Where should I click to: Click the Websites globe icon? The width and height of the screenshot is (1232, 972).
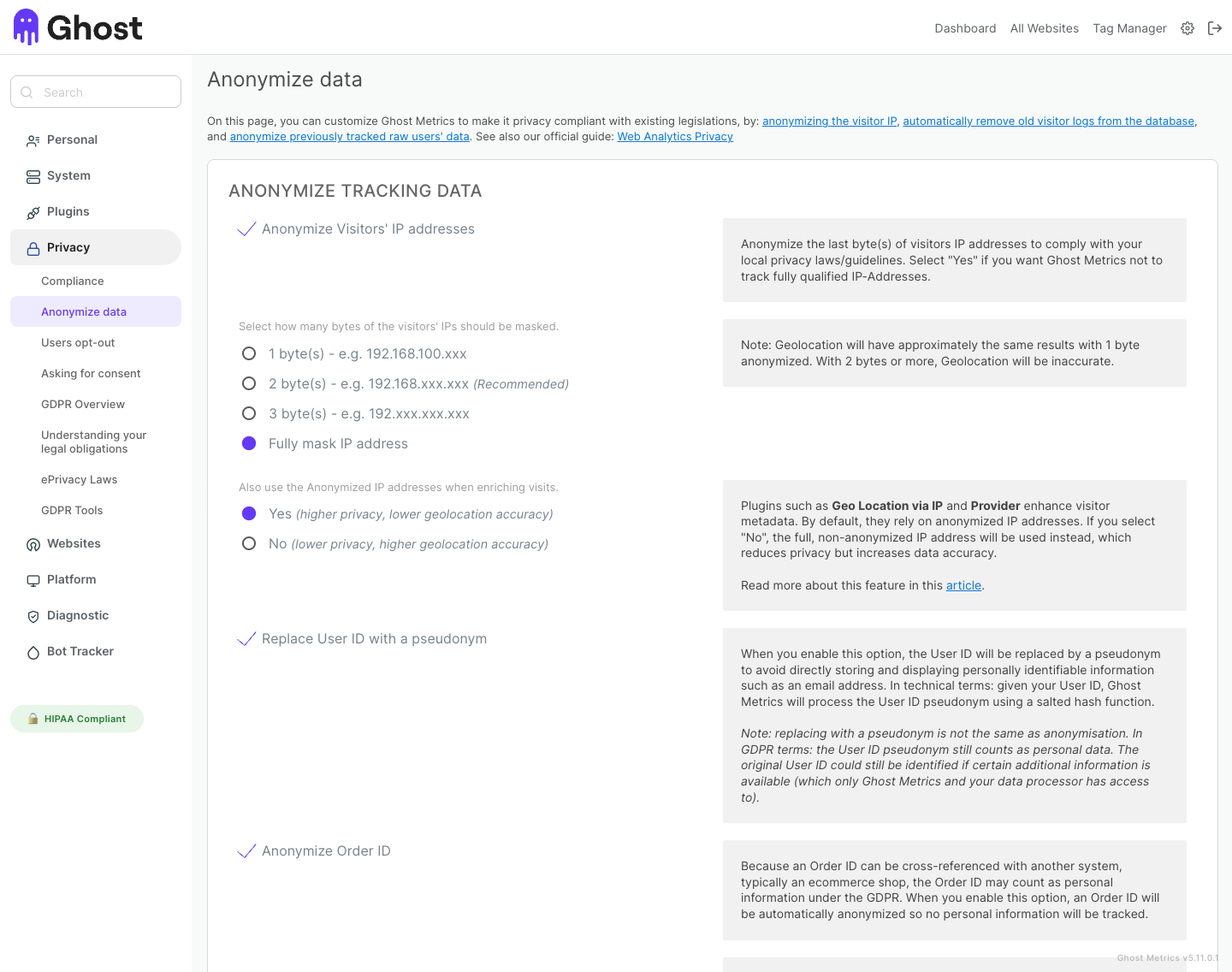coord(33,544)
